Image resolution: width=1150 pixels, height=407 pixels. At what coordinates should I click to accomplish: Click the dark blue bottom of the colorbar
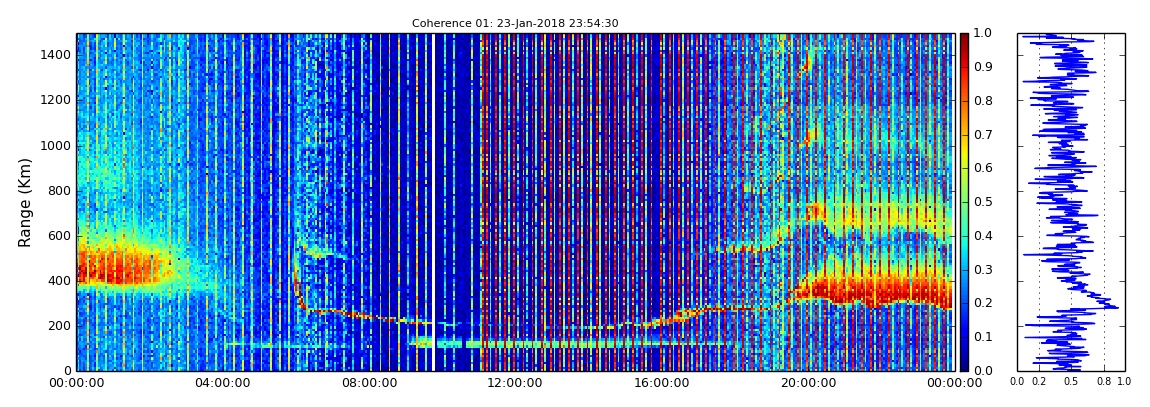tap(964, 362)
